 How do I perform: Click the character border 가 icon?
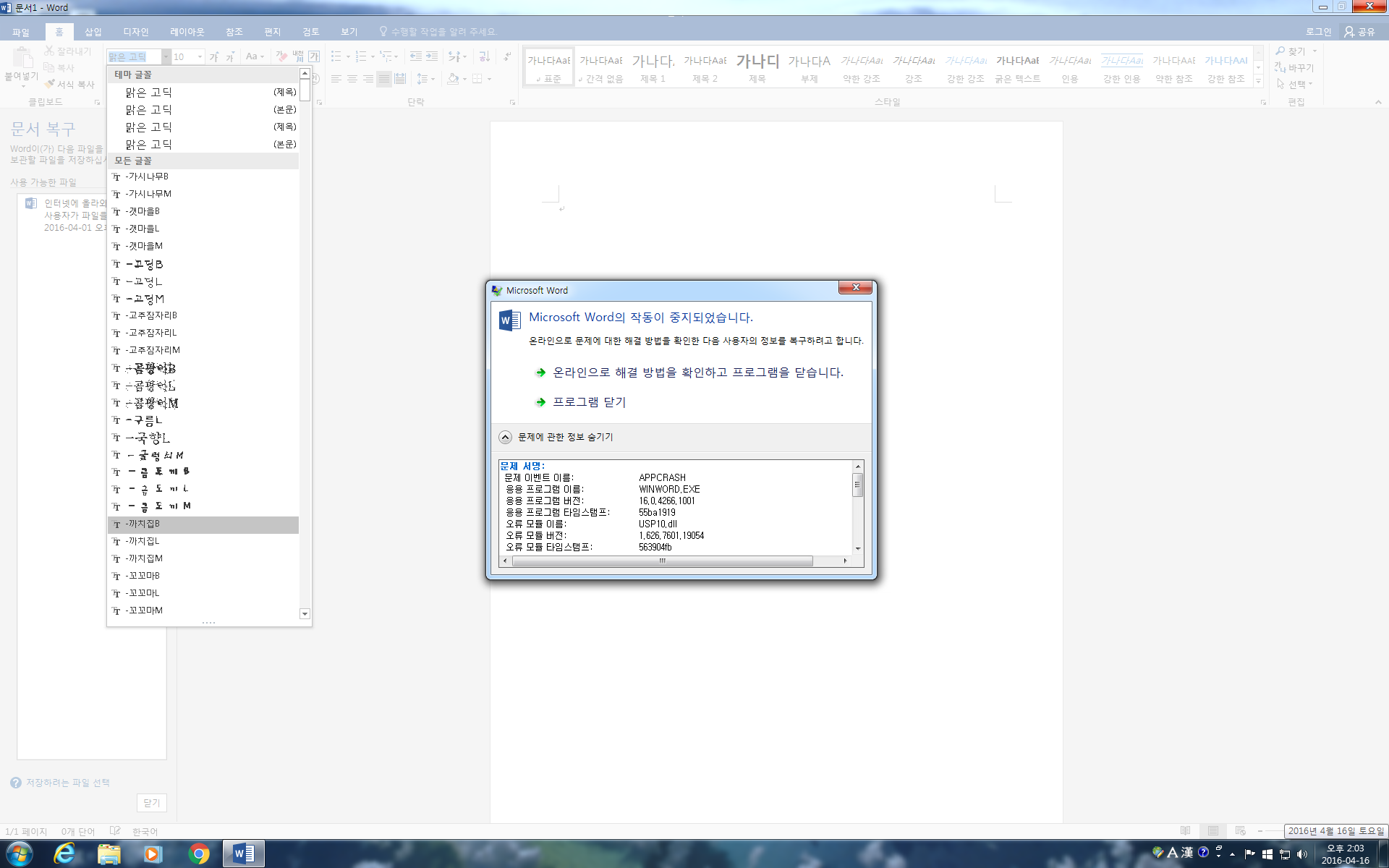tap(314, 56)
